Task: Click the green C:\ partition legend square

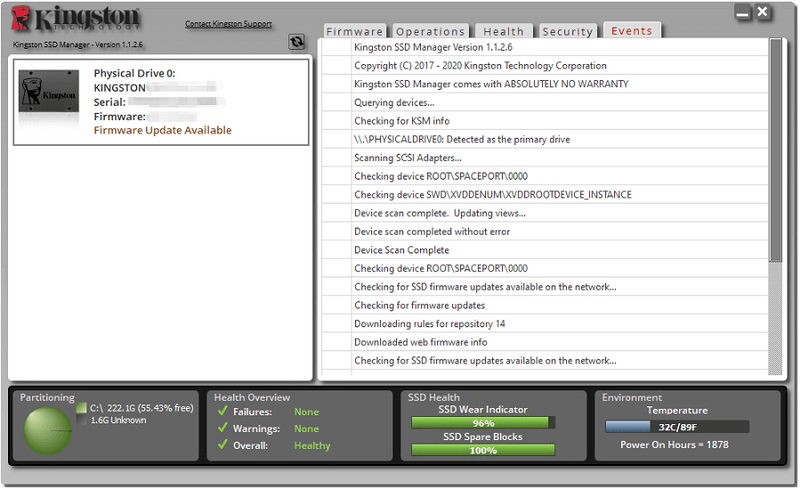Action: 81,408
